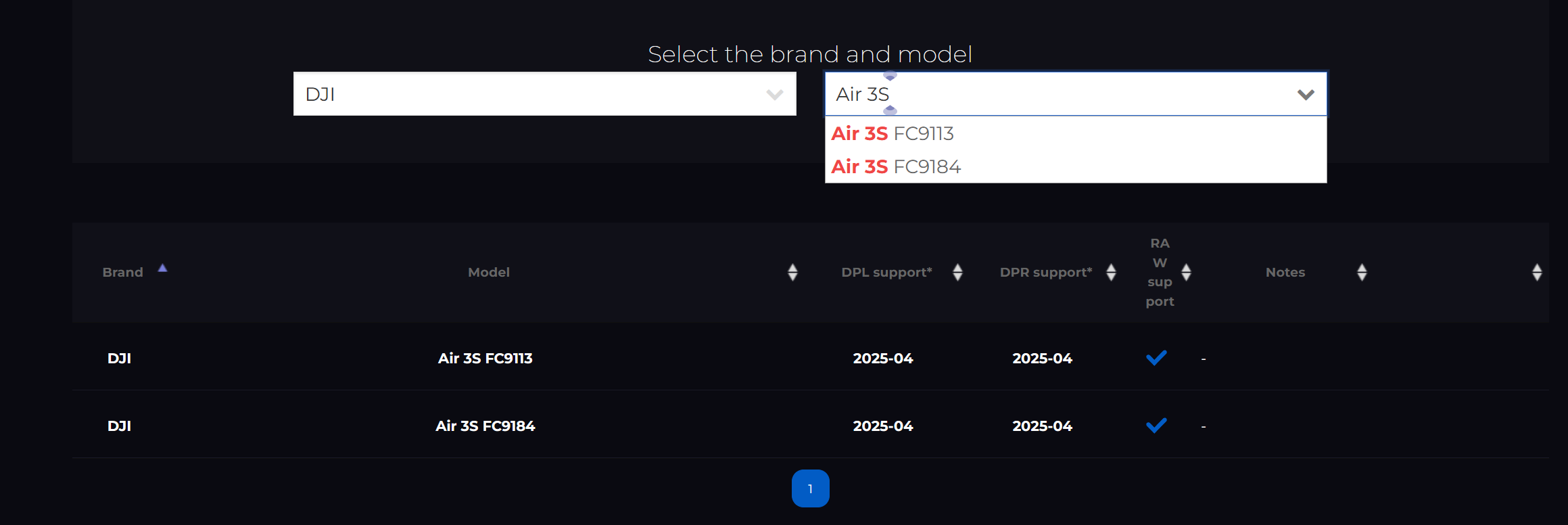1568x525 pixels.
Task: Click DJI brand cell in FC9184 row
Action: (119, 426)
